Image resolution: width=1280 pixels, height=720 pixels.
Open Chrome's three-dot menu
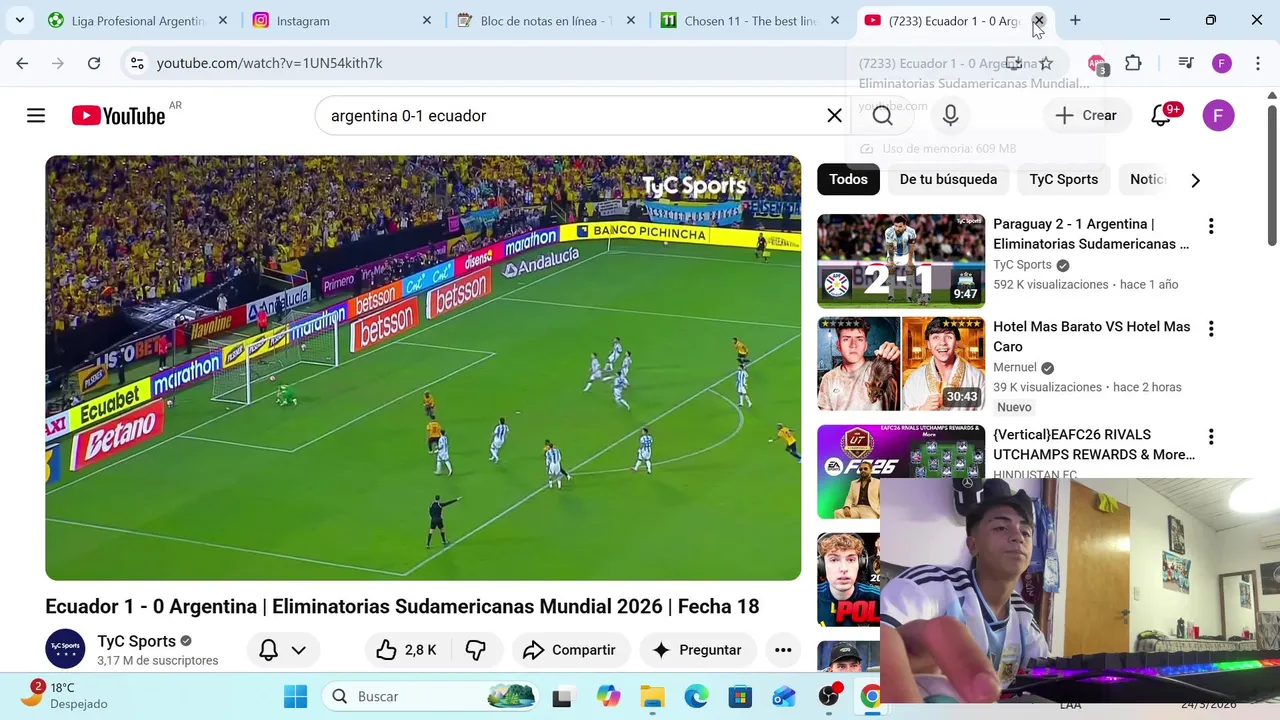(x=1257, y=63)
